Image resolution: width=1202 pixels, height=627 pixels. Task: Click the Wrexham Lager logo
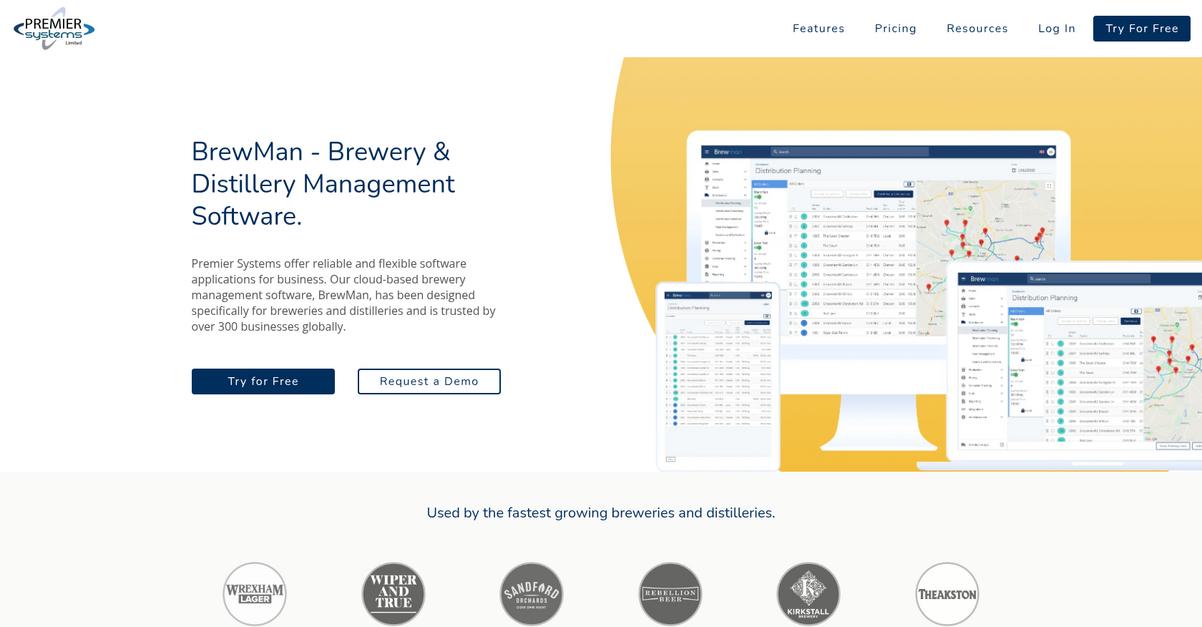point(254,594)
